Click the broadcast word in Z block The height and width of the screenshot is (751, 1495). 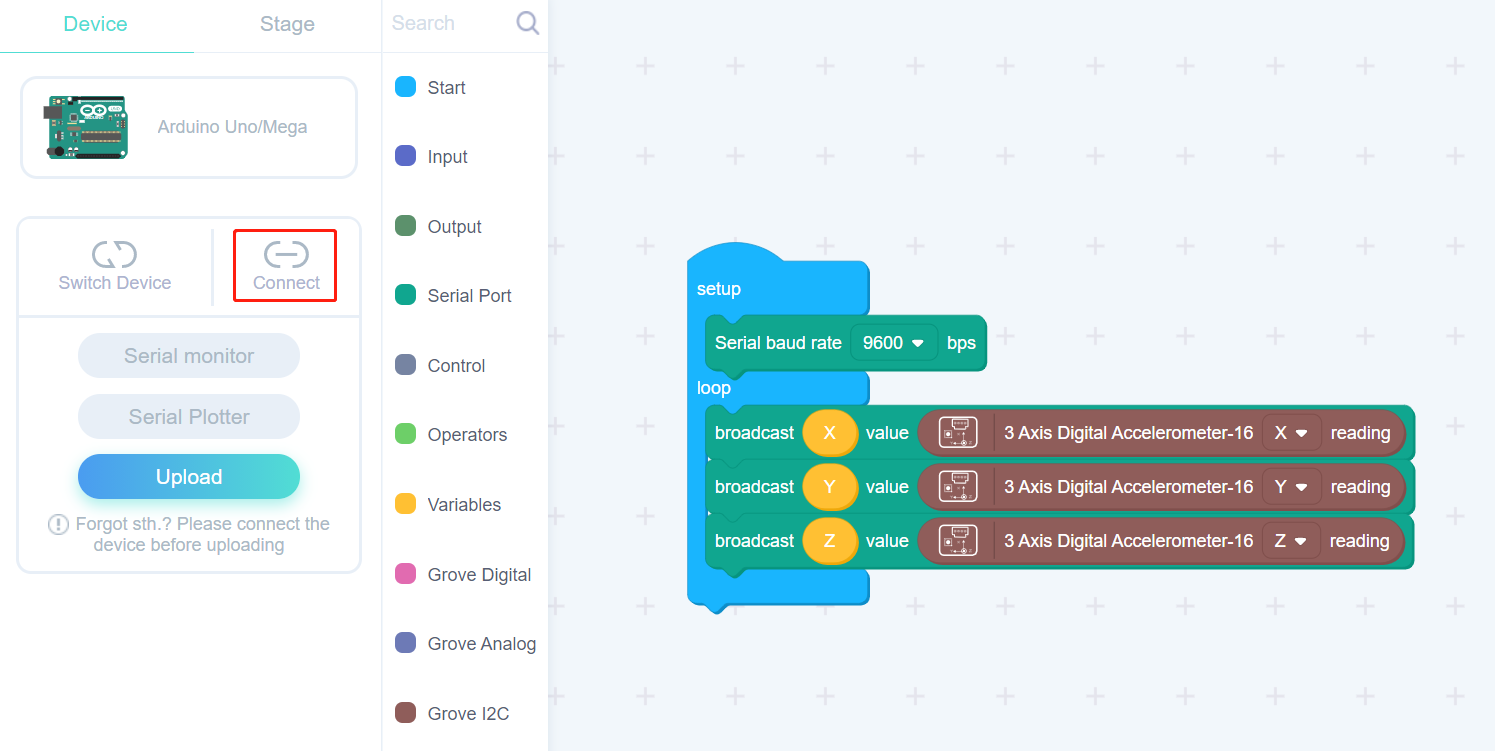[754, 541]
